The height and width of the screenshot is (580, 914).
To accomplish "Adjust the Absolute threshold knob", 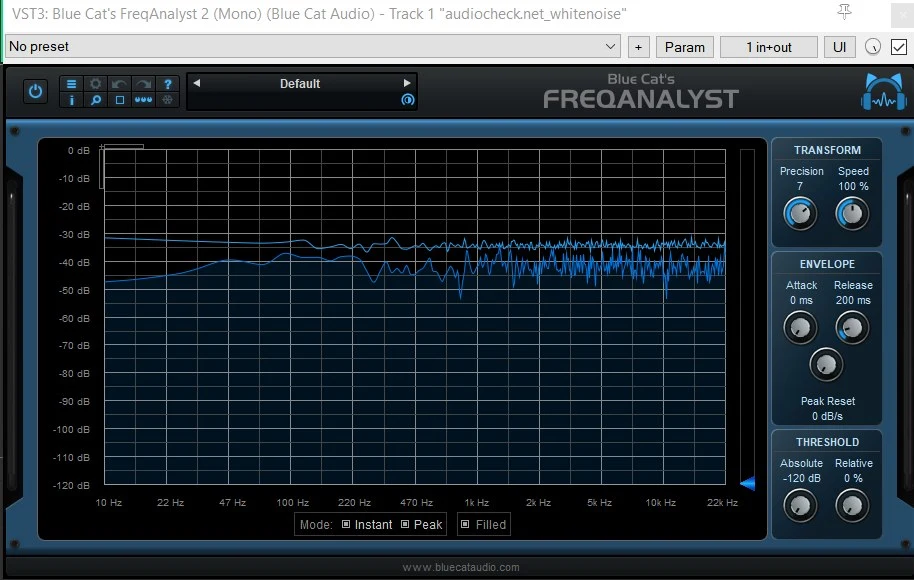I will tap(800, 505).
